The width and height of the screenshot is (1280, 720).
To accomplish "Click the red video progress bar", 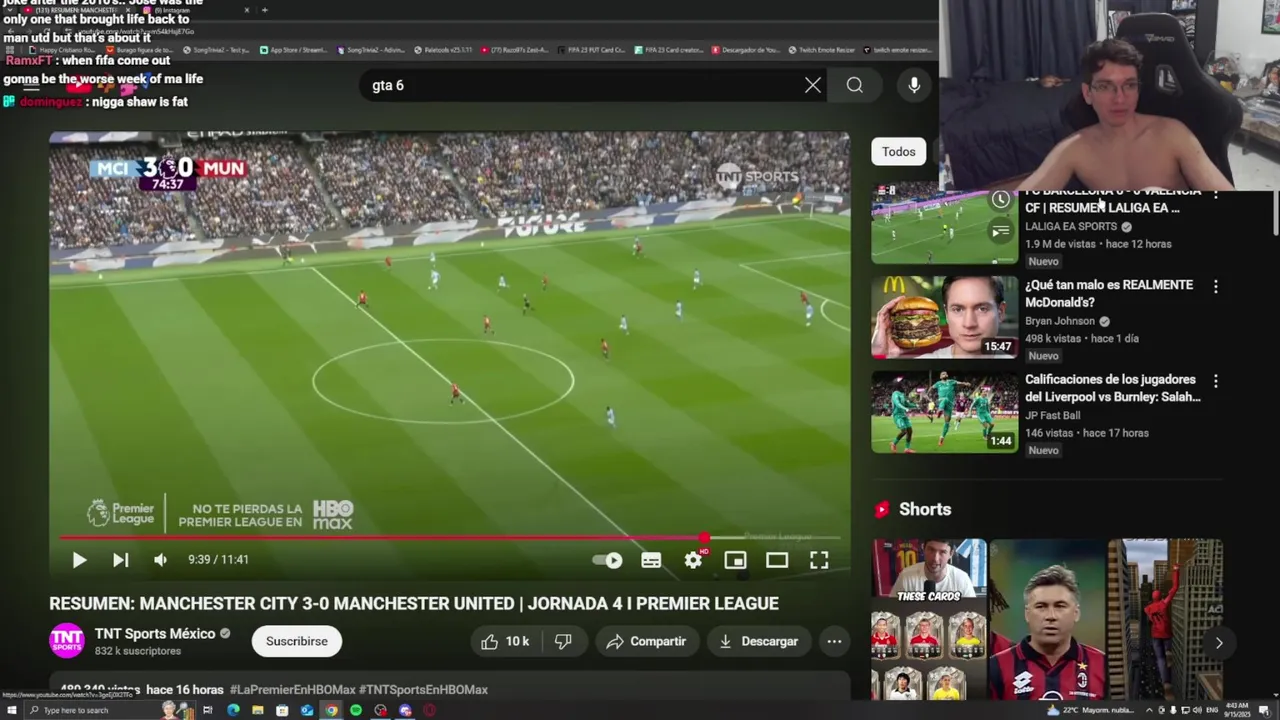I will click(450, 538).
